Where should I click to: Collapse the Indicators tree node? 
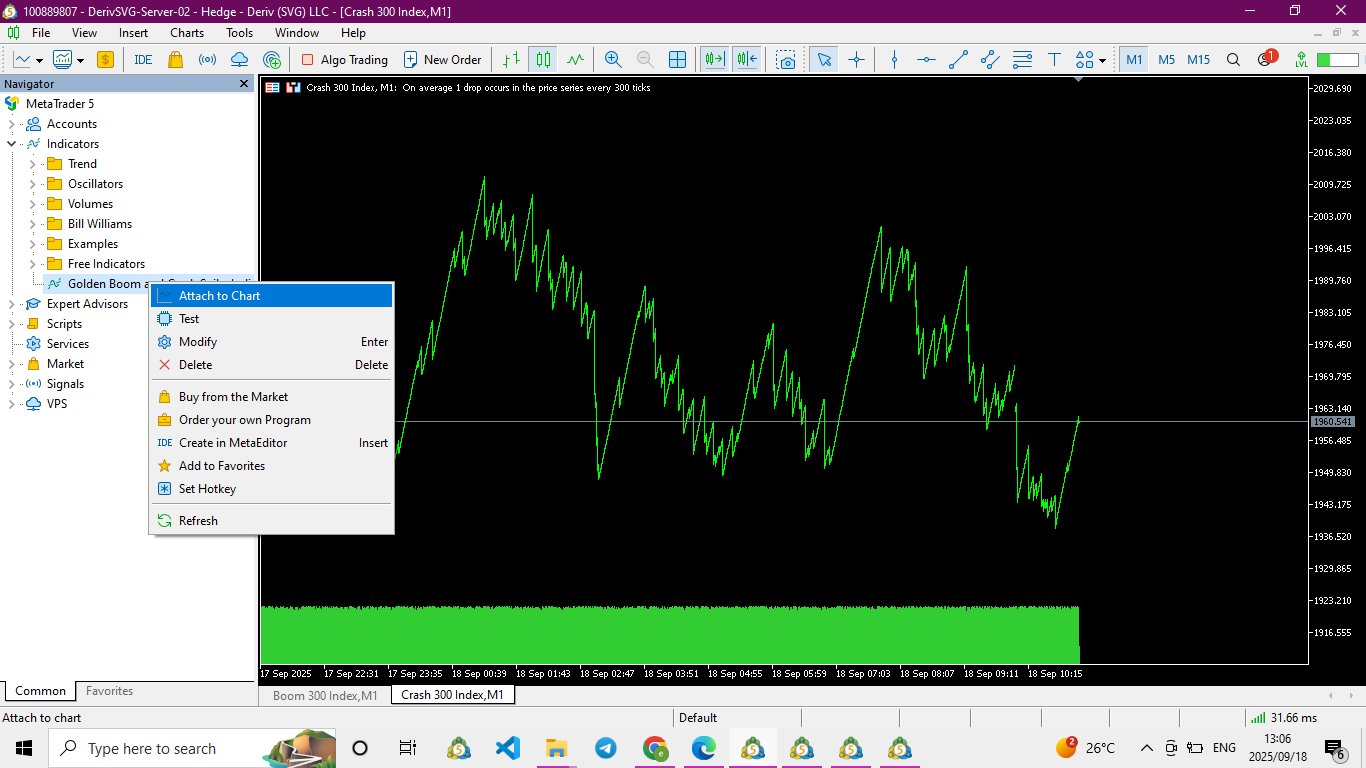12,144
